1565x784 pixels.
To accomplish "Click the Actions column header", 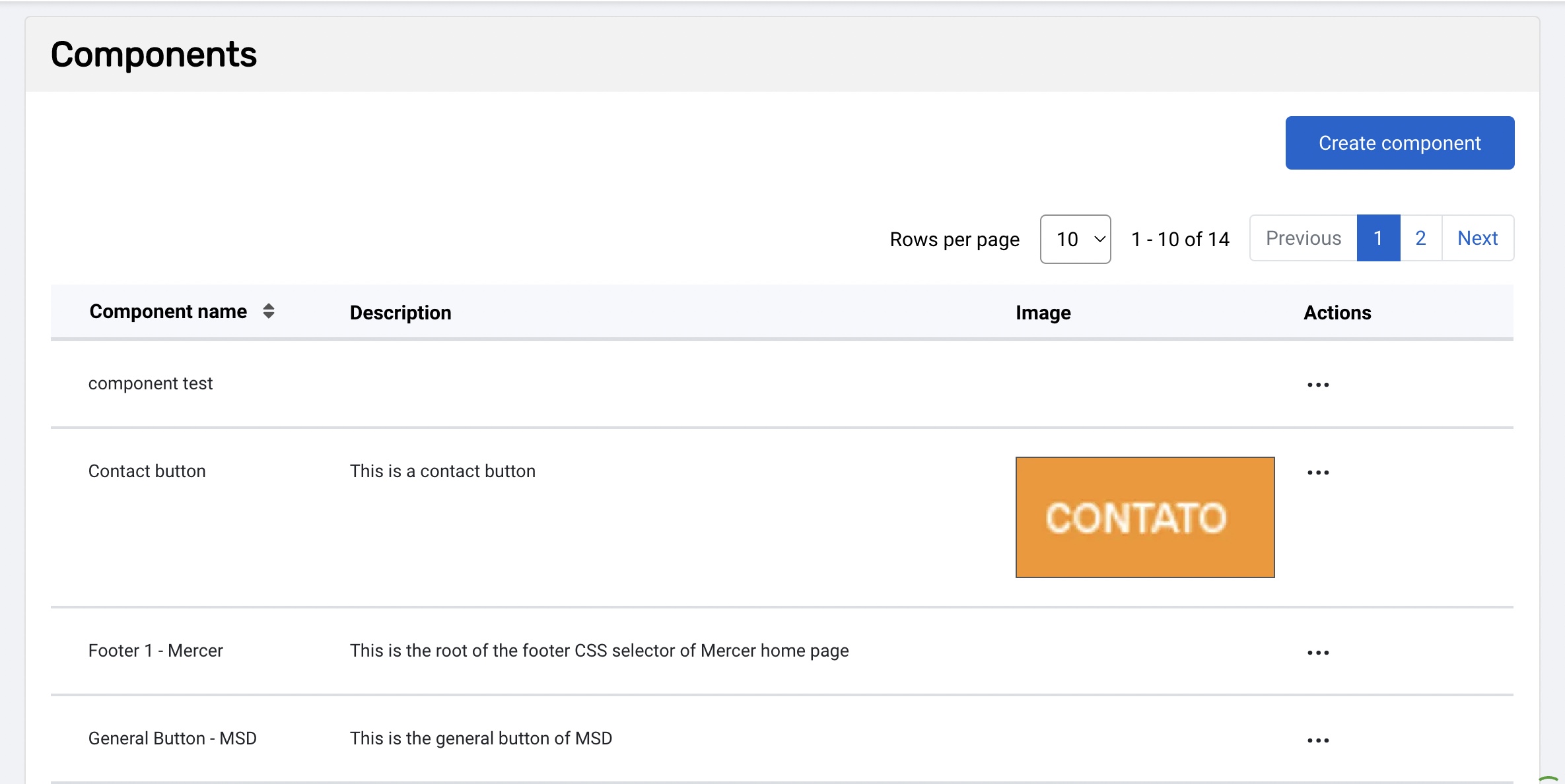I will pyautogui.click(x=1337, y=313).
